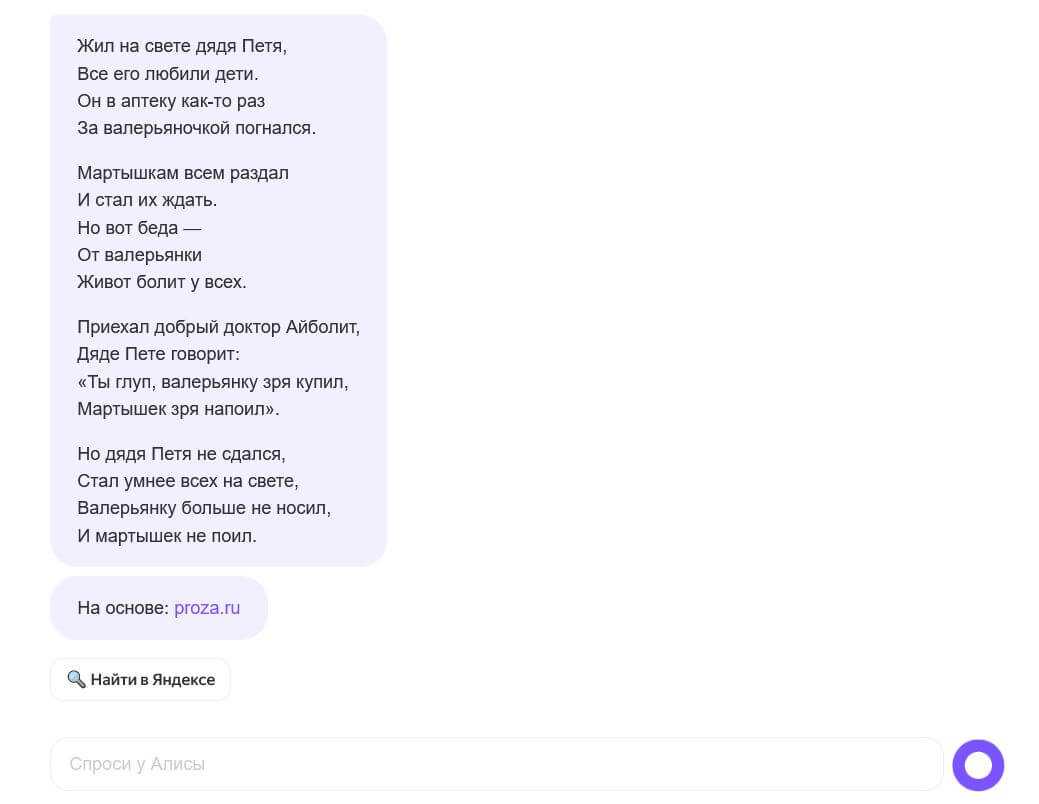Open the proza.ru source link
The image size is (1039, 804).
click(x=207, y=608)
